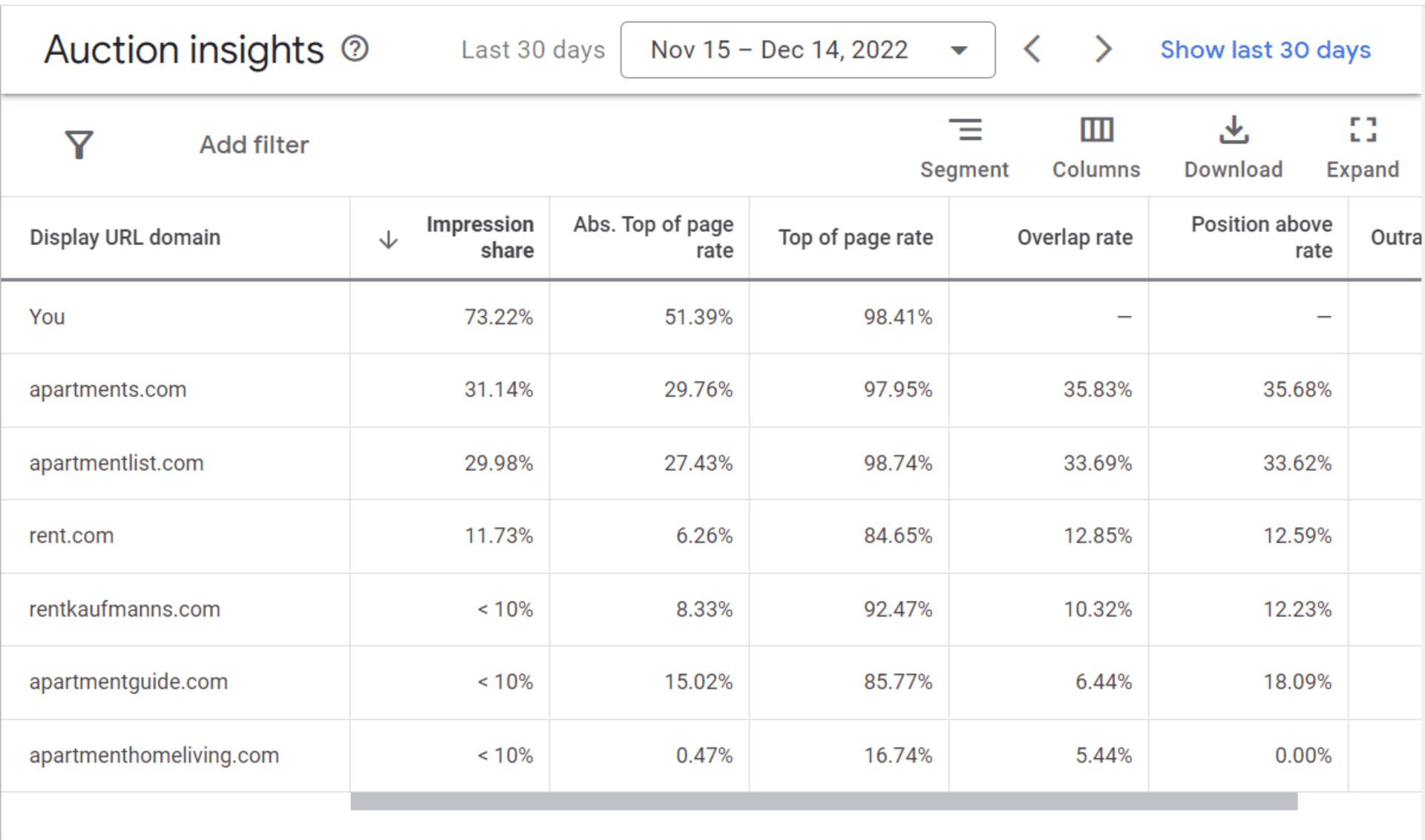
Task: Click the 31.14% impression share value
Action: 499,390
